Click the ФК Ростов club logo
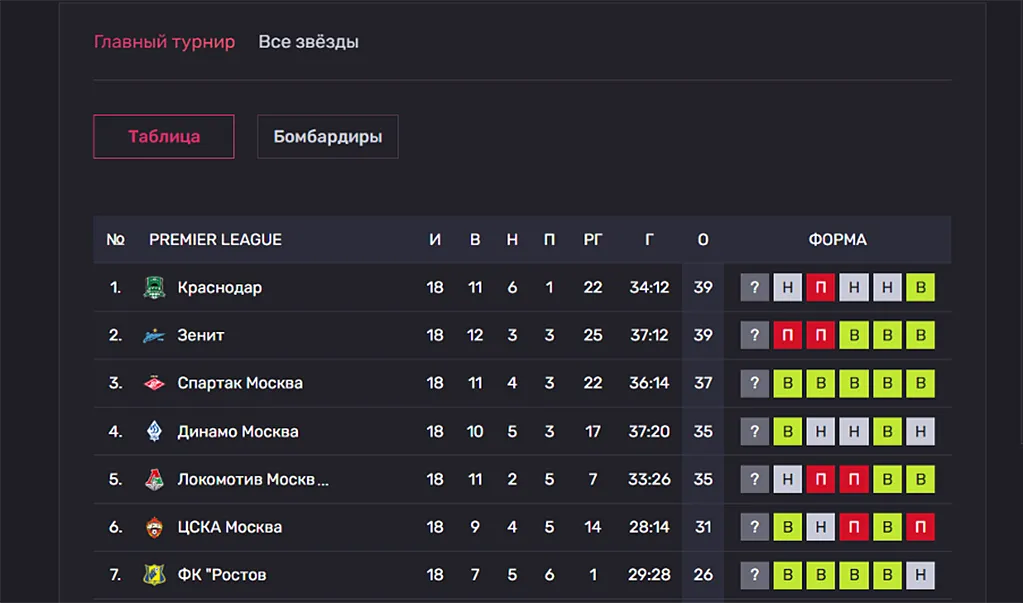This screenshot has height=603, width=1024. tap(154, 575)
